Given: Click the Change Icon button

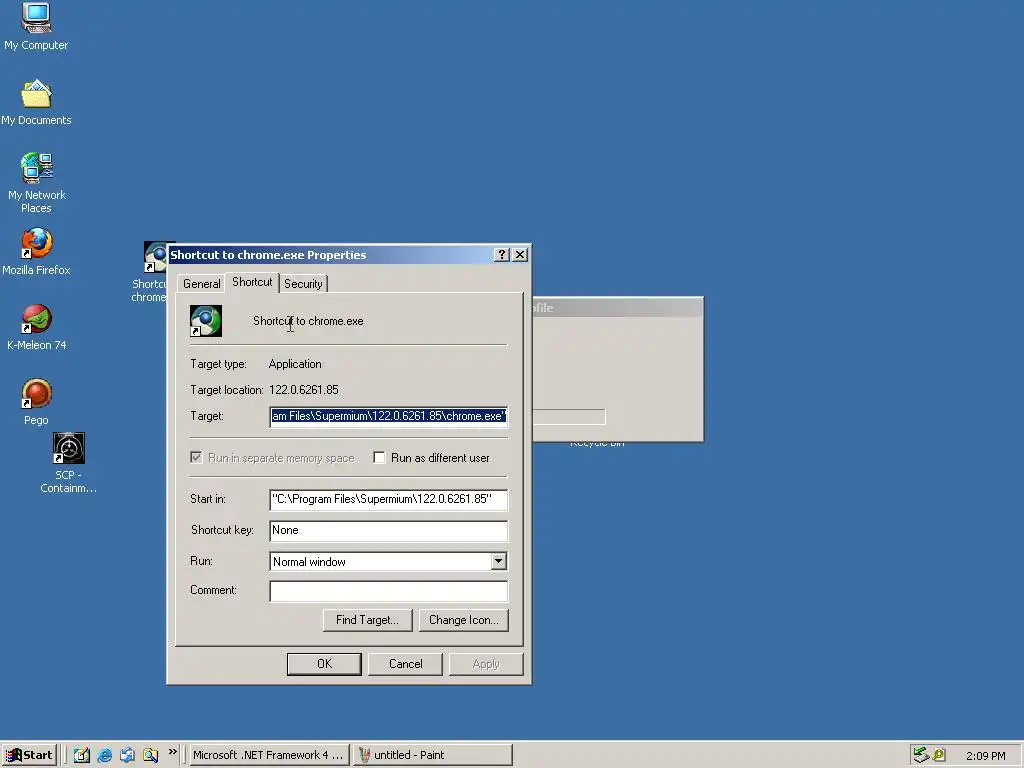Looking at the screenshot, I should point(464,620).
